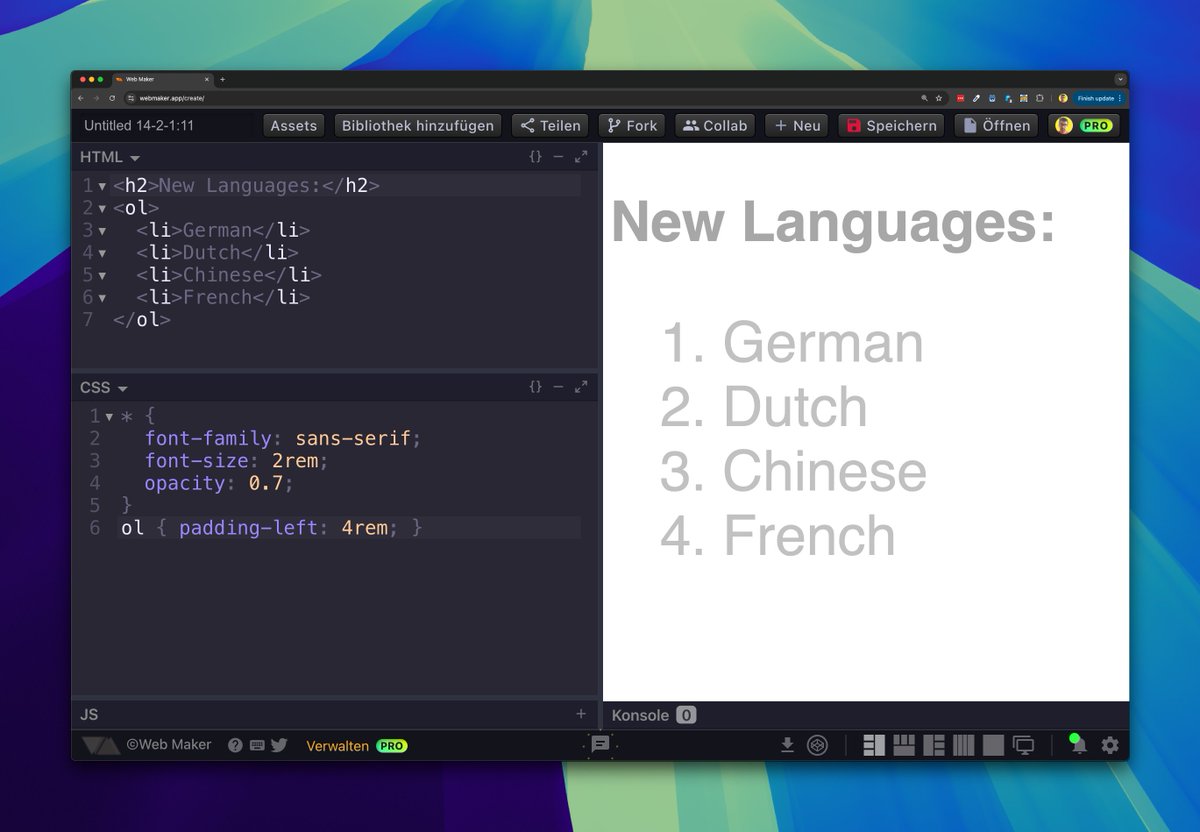Image resolution: width=1200 pixels, height=832 pixels.
Task: Expand HTML pane to full size
Action: tap(581, 157)
